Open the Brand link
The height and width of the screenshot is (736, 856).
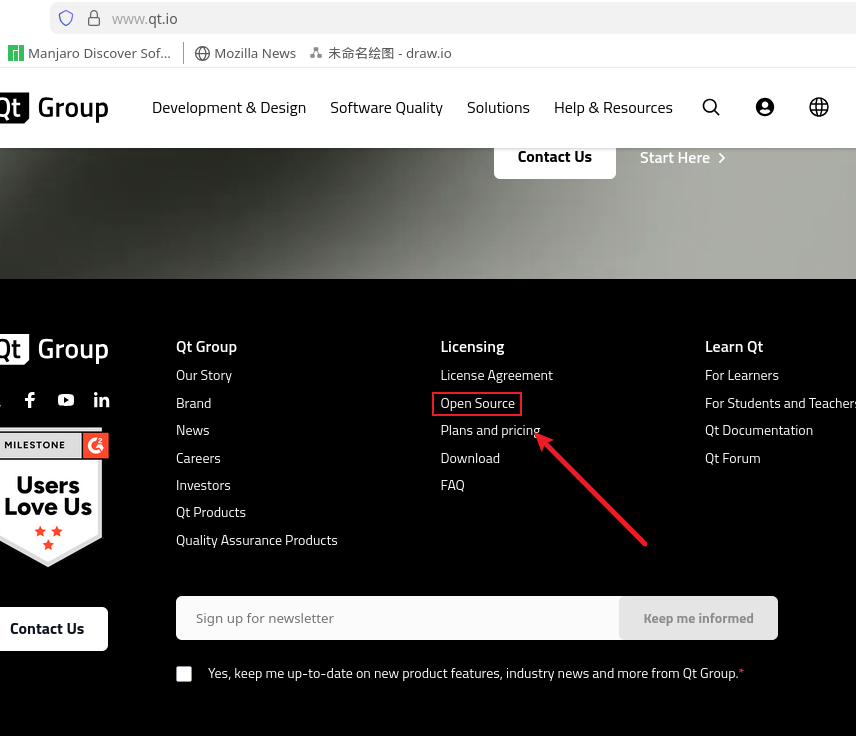pos(193,403)
